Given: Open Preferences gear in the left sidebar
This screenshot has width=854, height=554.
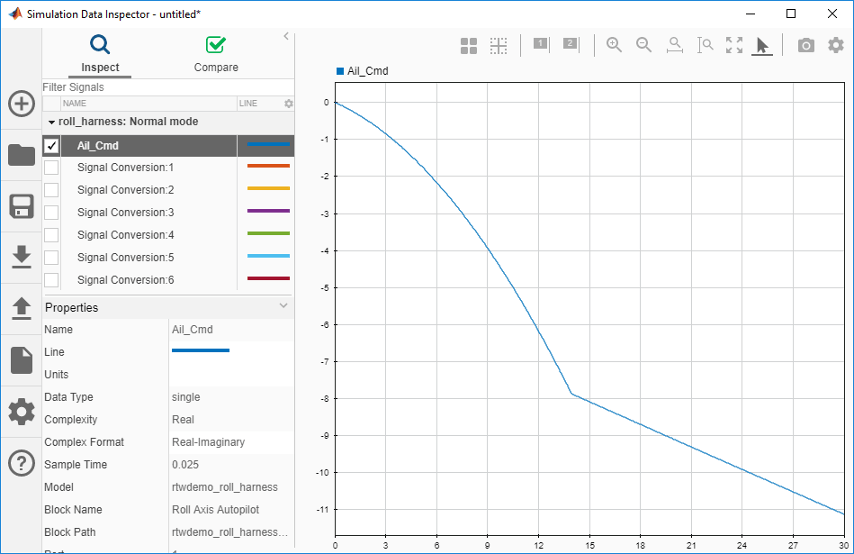Looking at the screenshot, I should [x=21, y=411].
